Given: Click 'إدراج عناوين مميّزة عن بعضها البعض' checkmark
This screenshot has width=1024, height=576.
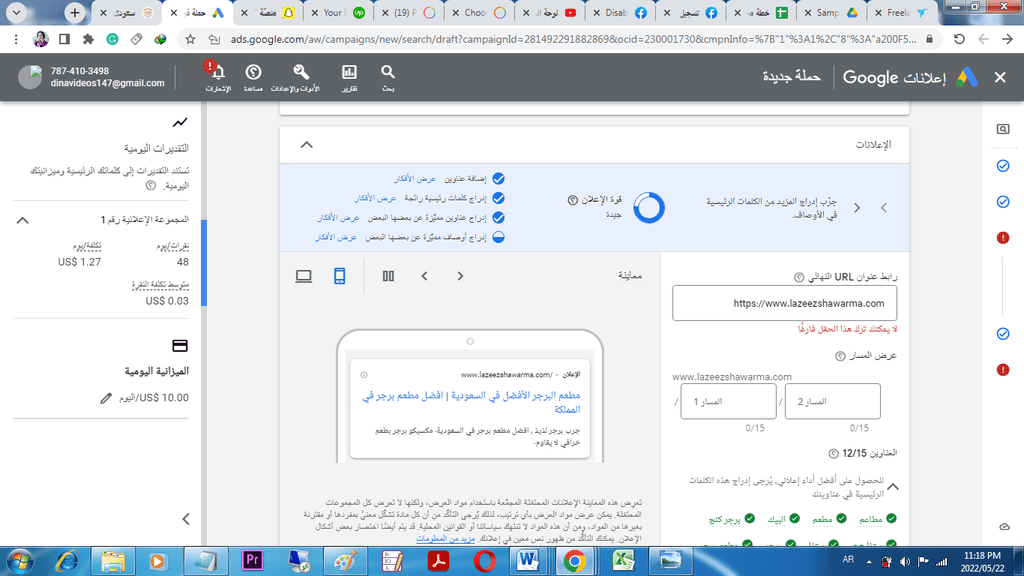Looking at the screenshot, I should point(498,217).
